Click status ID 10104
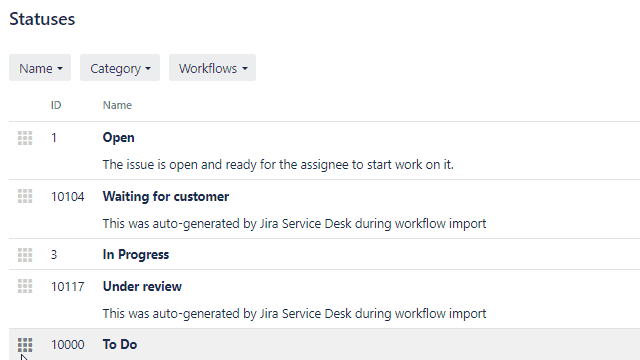 [67, 197]
